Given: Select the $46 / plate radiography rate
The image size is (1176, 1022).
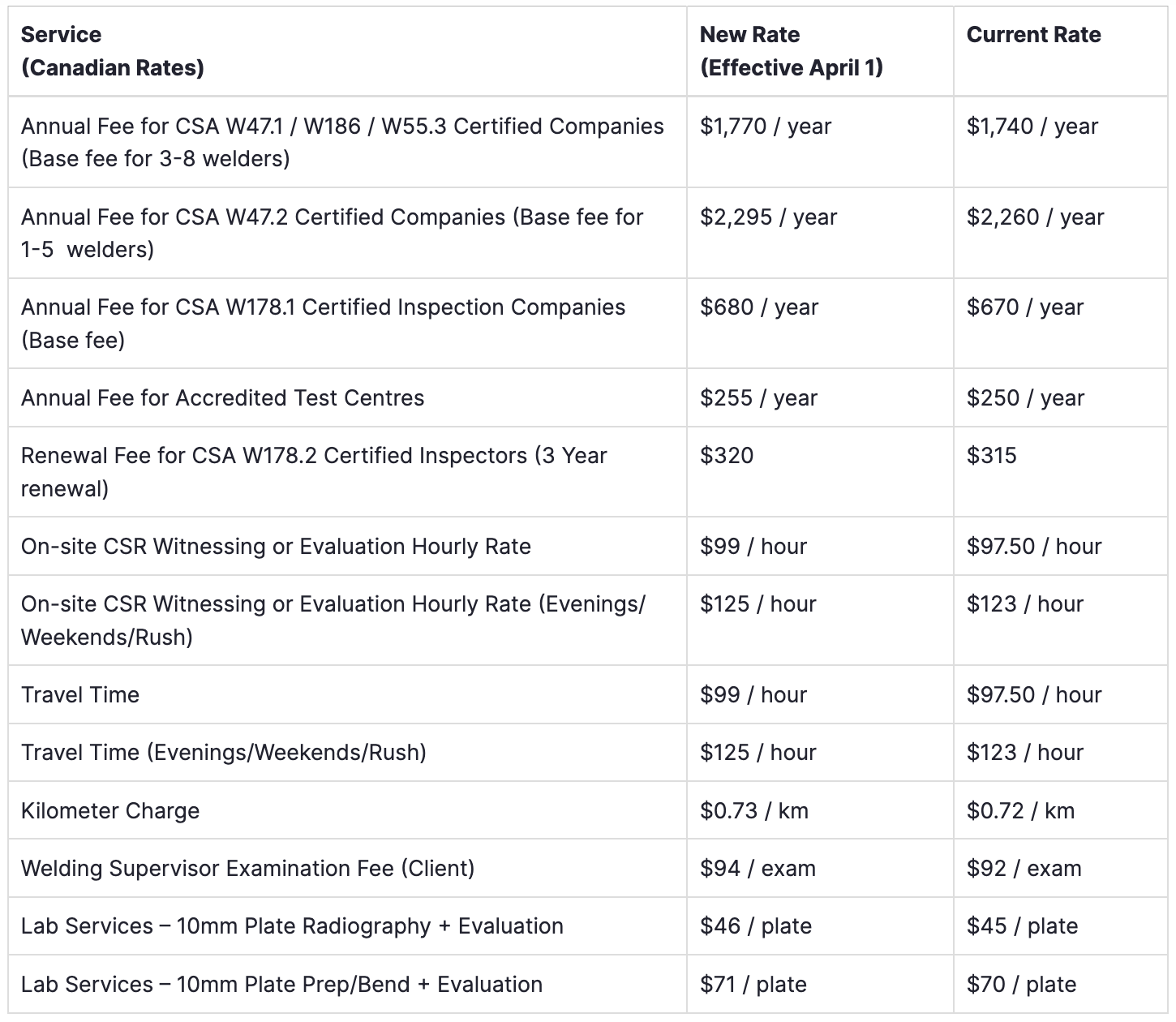Looking at the screenshot, I should tap(756, 926).
